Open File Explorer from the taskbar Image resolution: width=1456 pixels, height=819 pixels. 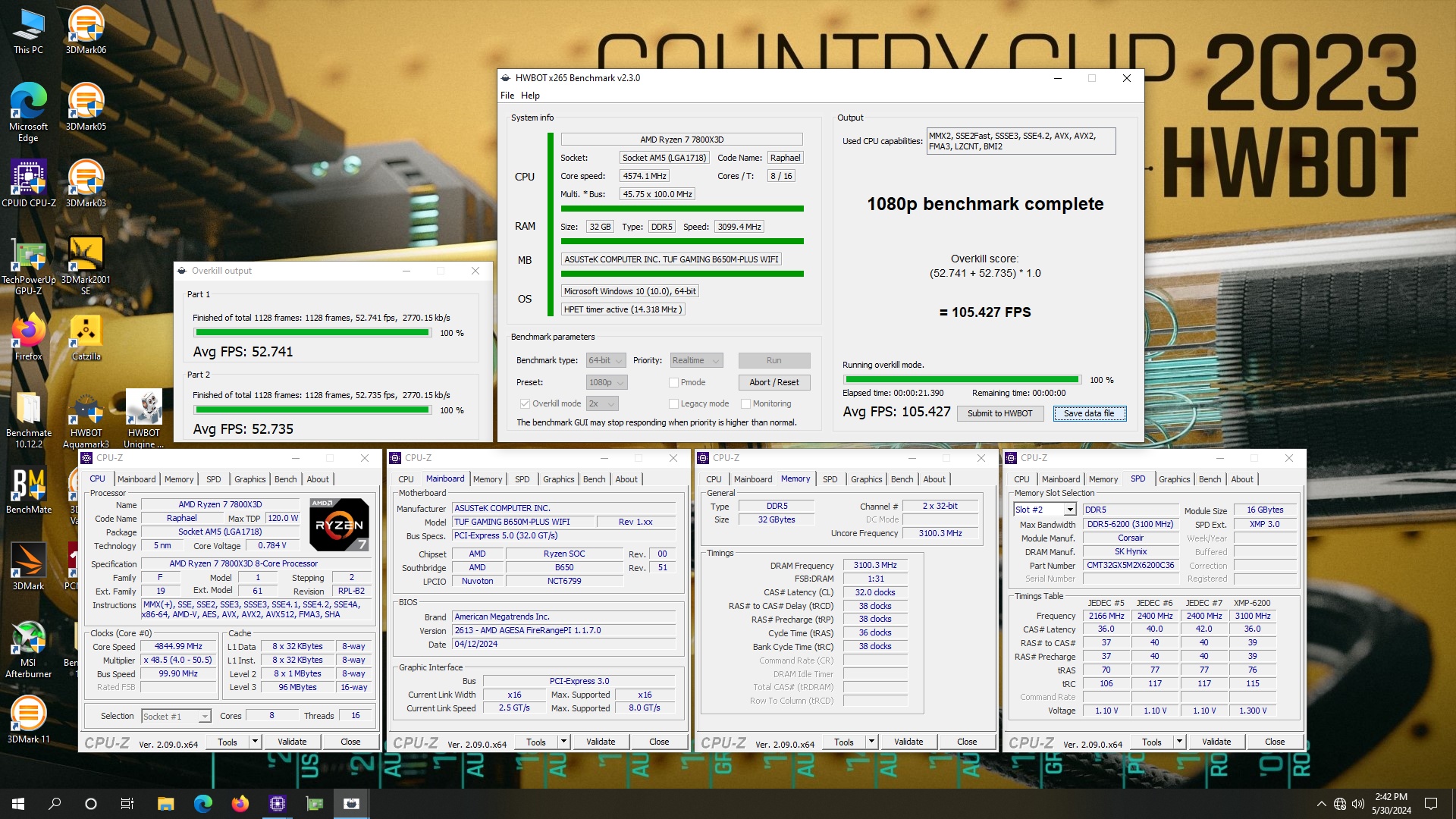click(x=165, y=804)
